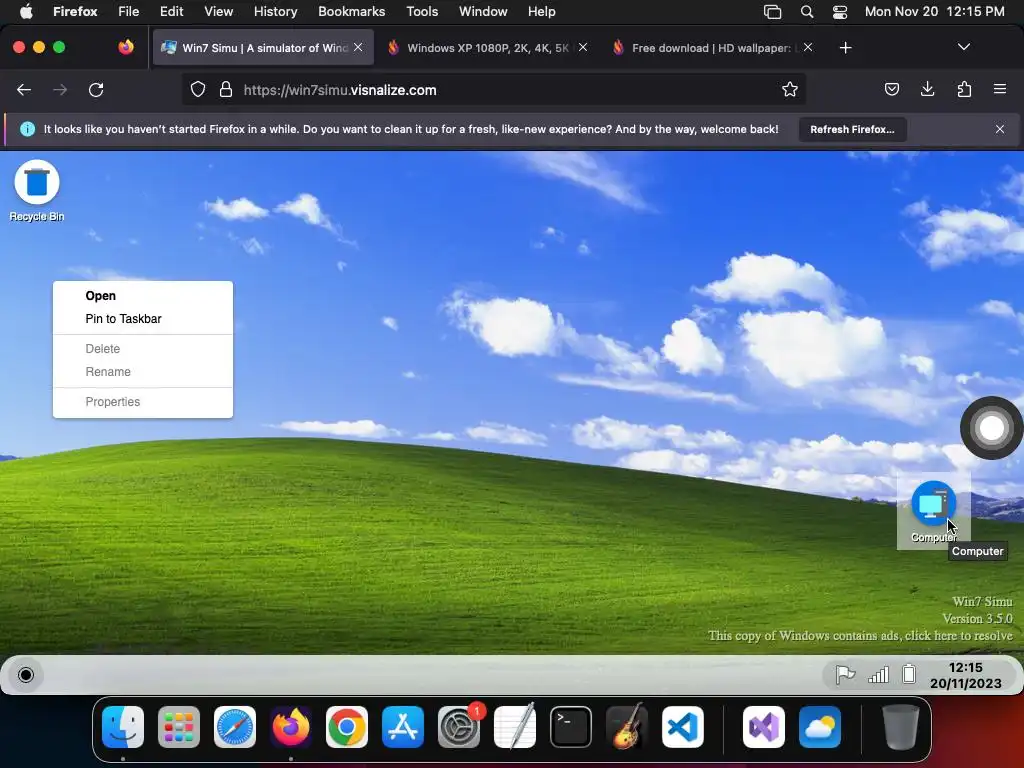Launch Safari from the Dock
Screen dimensions: 1024x768
[x=235, y=727]
